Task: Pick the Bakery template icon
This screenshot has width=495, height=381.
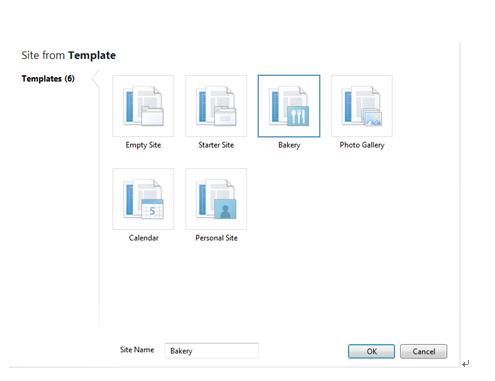Action: click(x=289, y=106)
